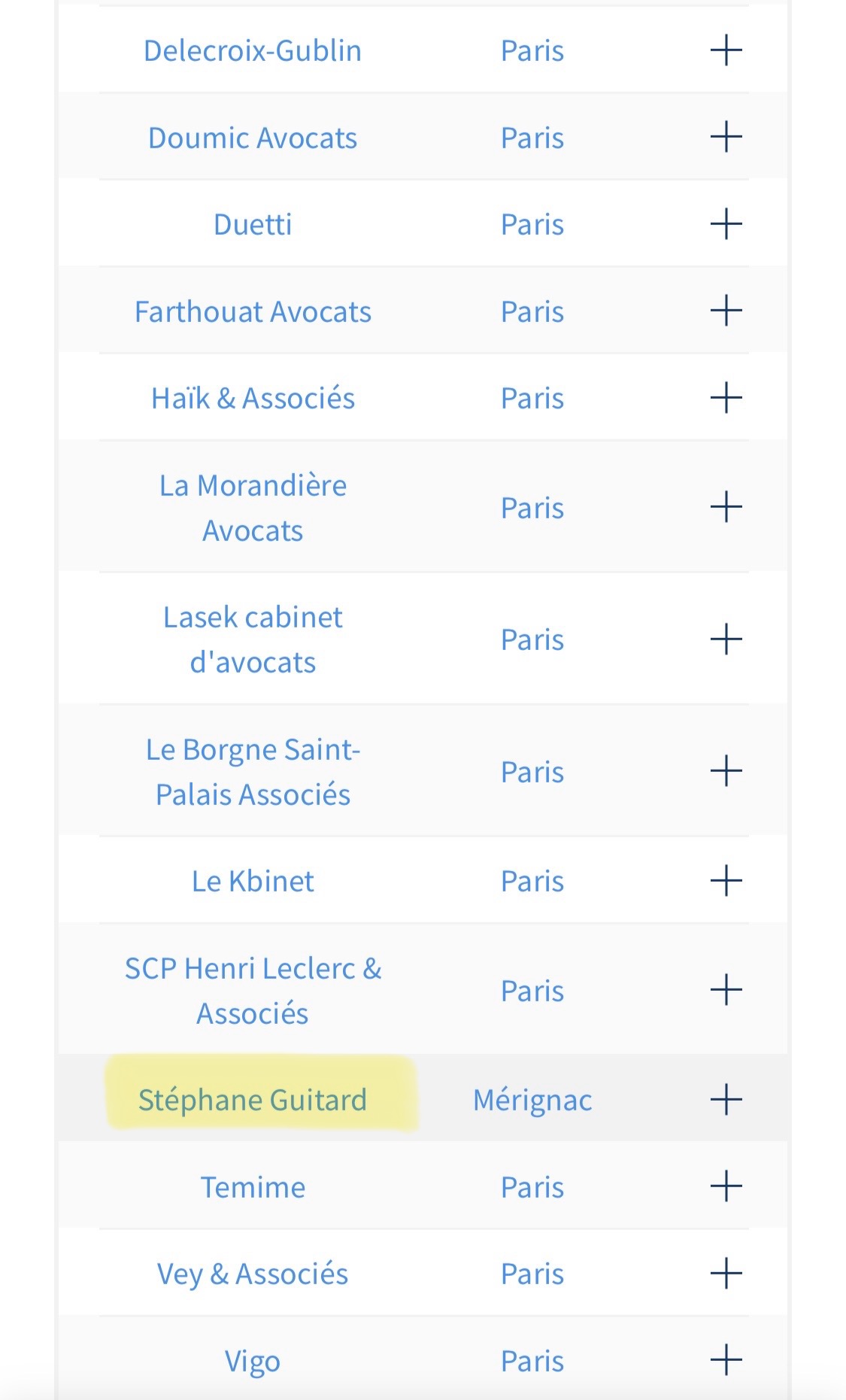Expand Vey & Associés with plus icon

pos(726,1274)
